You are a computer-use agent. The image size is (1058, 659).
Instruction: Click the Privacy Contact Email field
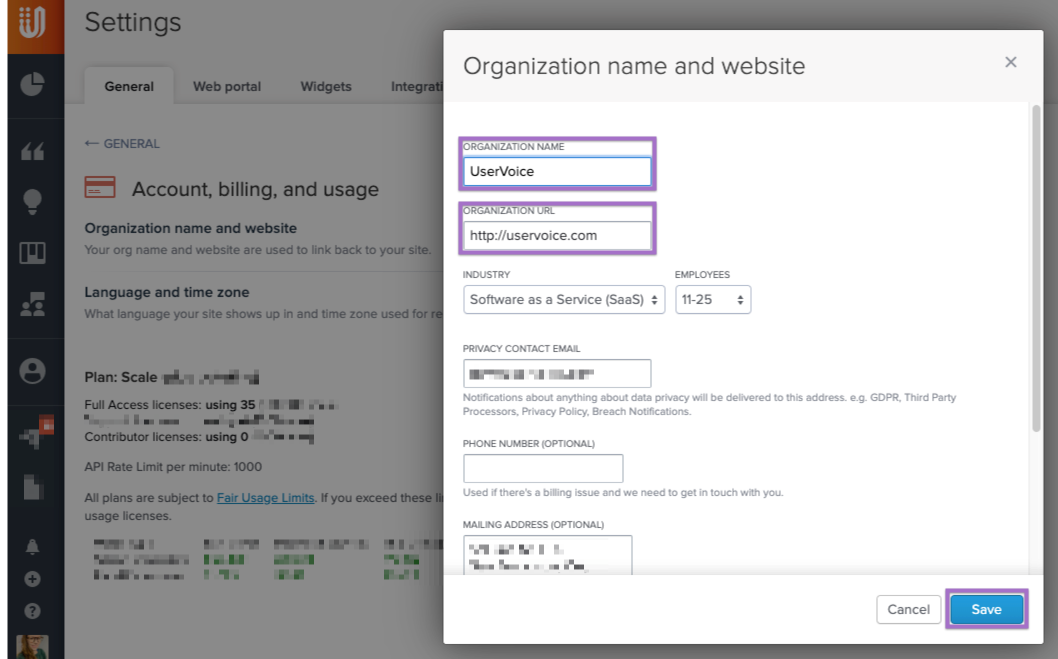click(557, 374)
